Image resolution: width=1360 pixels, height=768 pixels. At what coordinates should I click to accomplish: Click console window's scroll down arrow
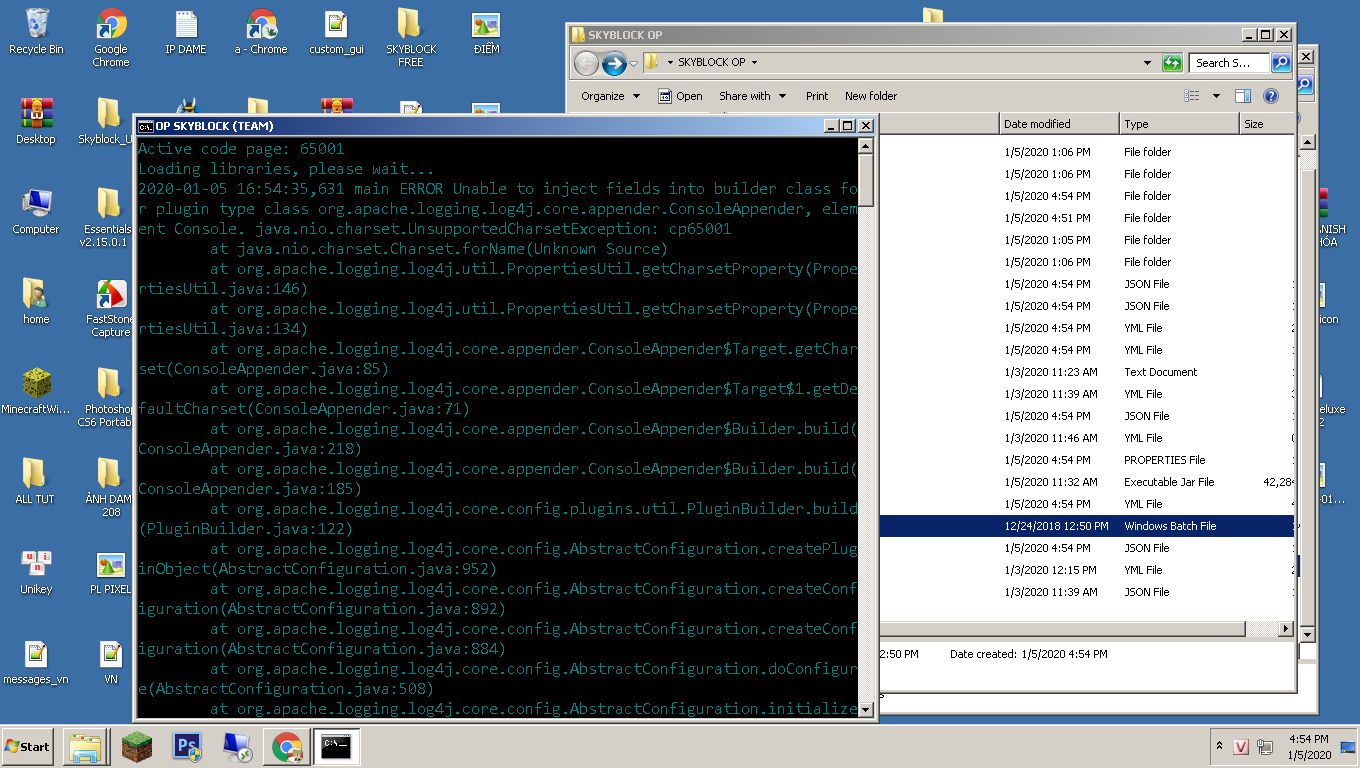(866, 709)
